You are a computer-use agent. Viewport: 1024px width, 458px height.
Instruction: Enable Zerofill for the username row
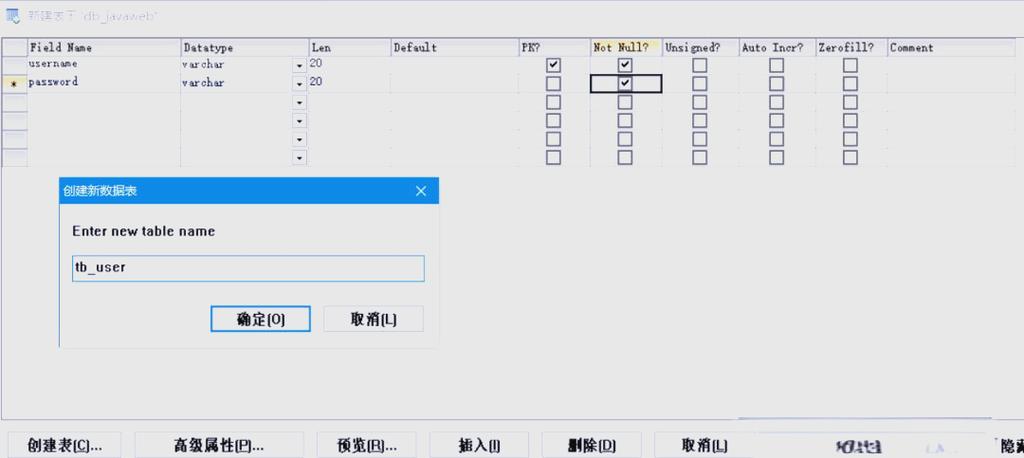click(850, 65)
